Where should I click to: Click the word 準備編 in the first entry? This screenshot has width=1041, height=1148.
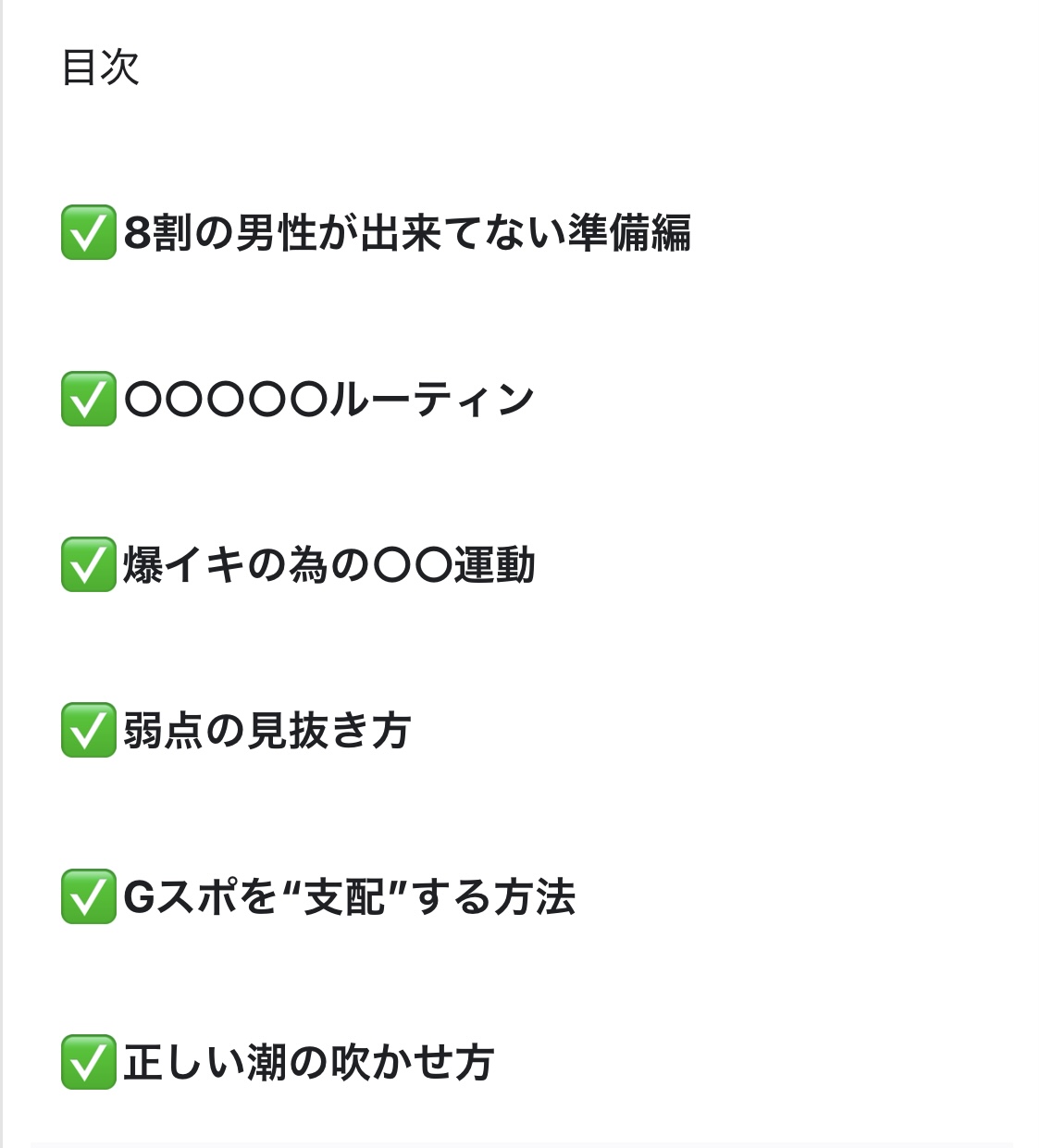[x=629, y=232]
